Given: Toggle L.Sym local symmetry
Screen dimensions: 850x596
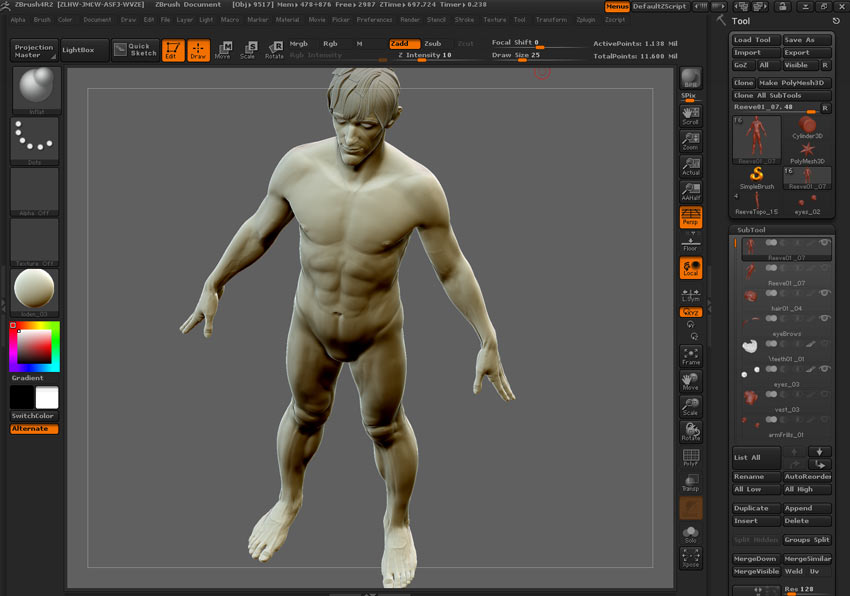Looking at the screenshot, I should coord(691,294).
